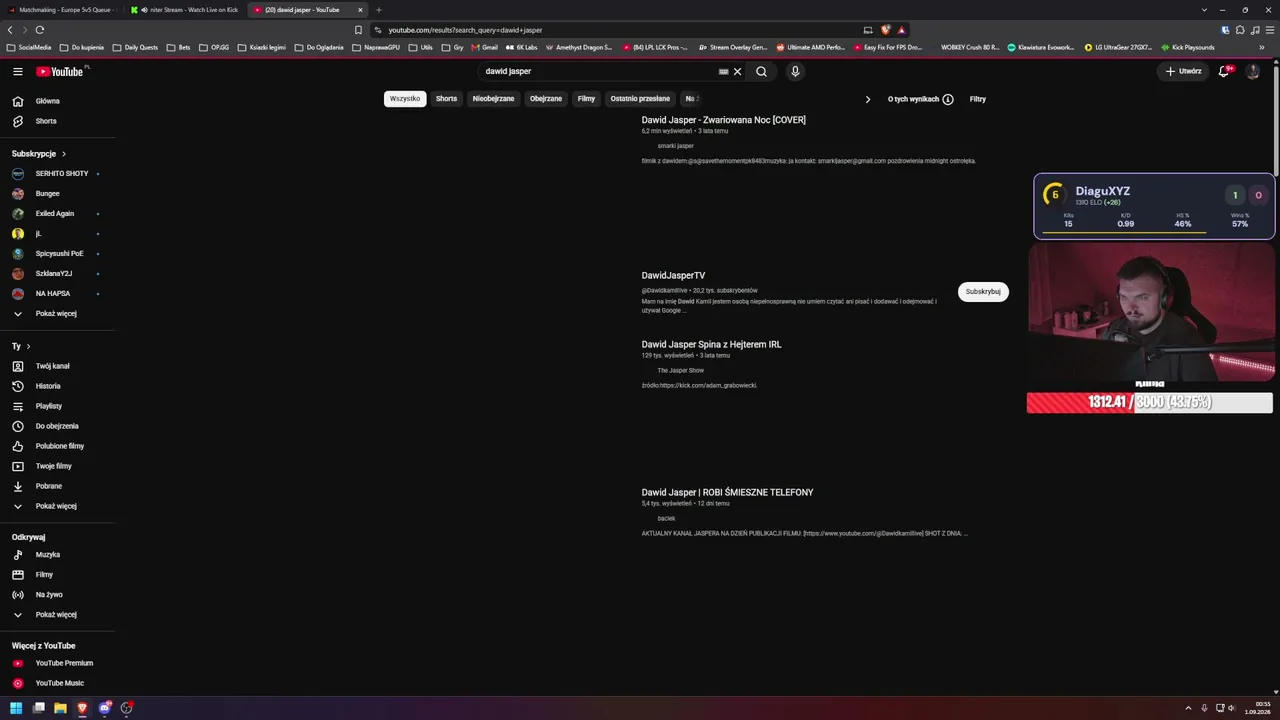Open the DawidJasperTV channel result
Screen dimensions: 1280x720
tap(674, 276)
